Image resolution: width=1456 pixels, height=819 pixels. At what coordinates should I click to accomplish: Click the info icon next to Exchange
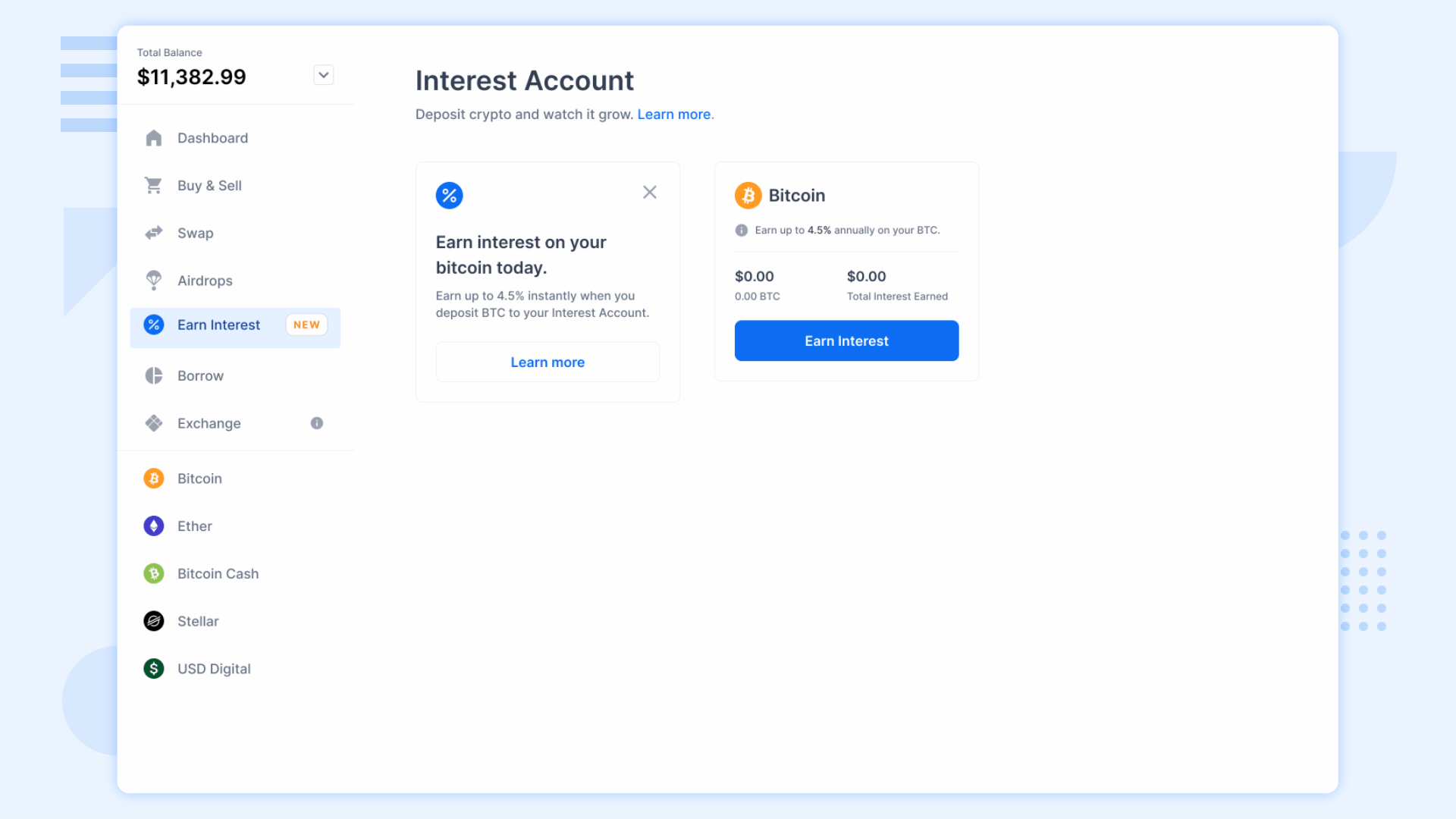pyautogui.click(x=317, y=423)
